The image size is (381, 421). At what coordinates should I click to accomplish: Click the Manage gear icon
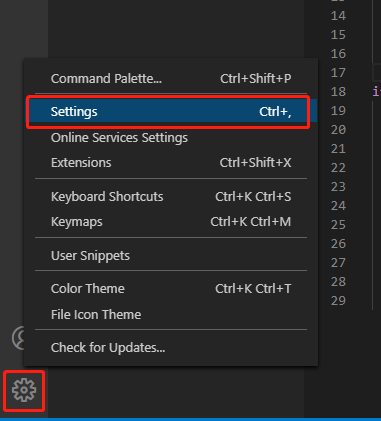(x=24, y=390)
